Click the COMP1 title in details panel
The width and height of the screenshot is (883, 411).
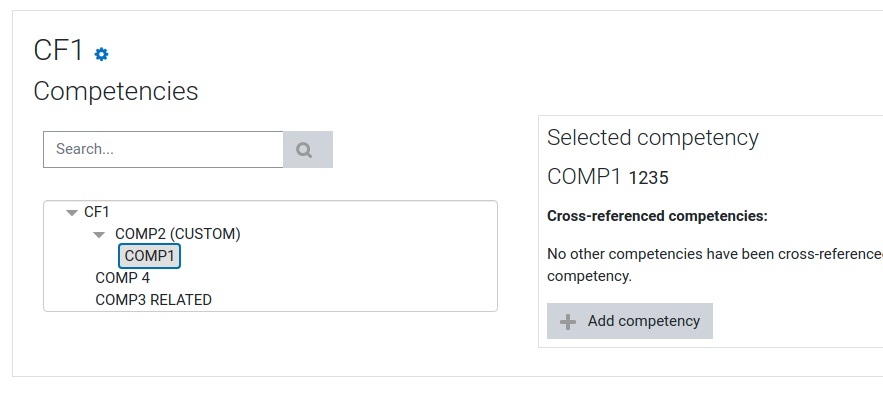click(x=584, y=177)
